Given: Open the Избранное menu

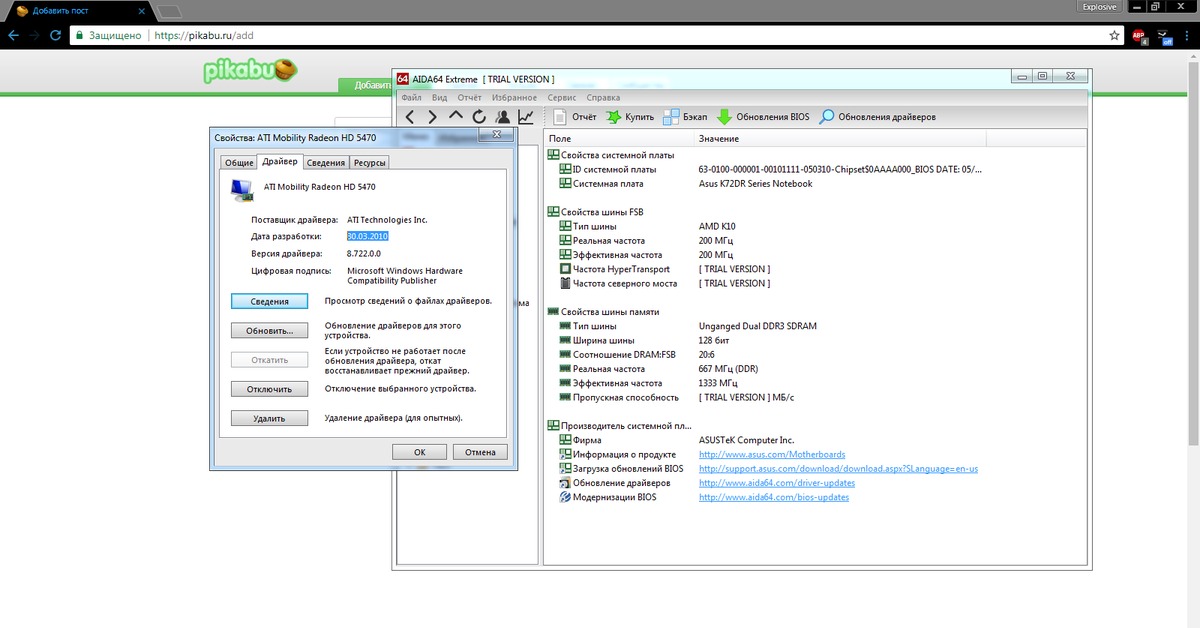Looking at the screenshot, I should tap(516, 98).
